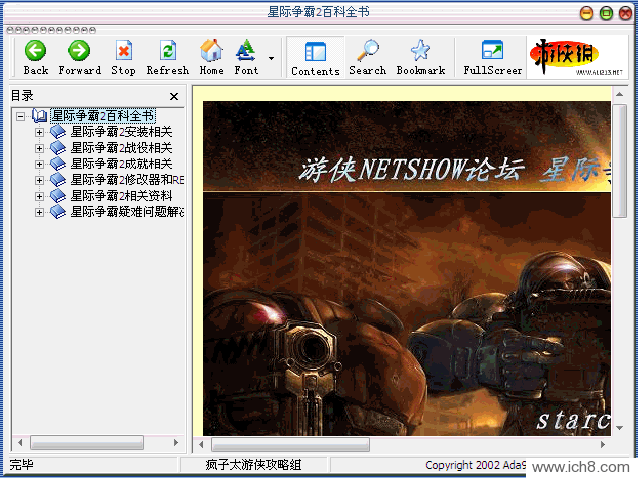638x478 pixels.
Task: Click the 游侠 logo banner in toolbar
Action: (x=576, y=57)
